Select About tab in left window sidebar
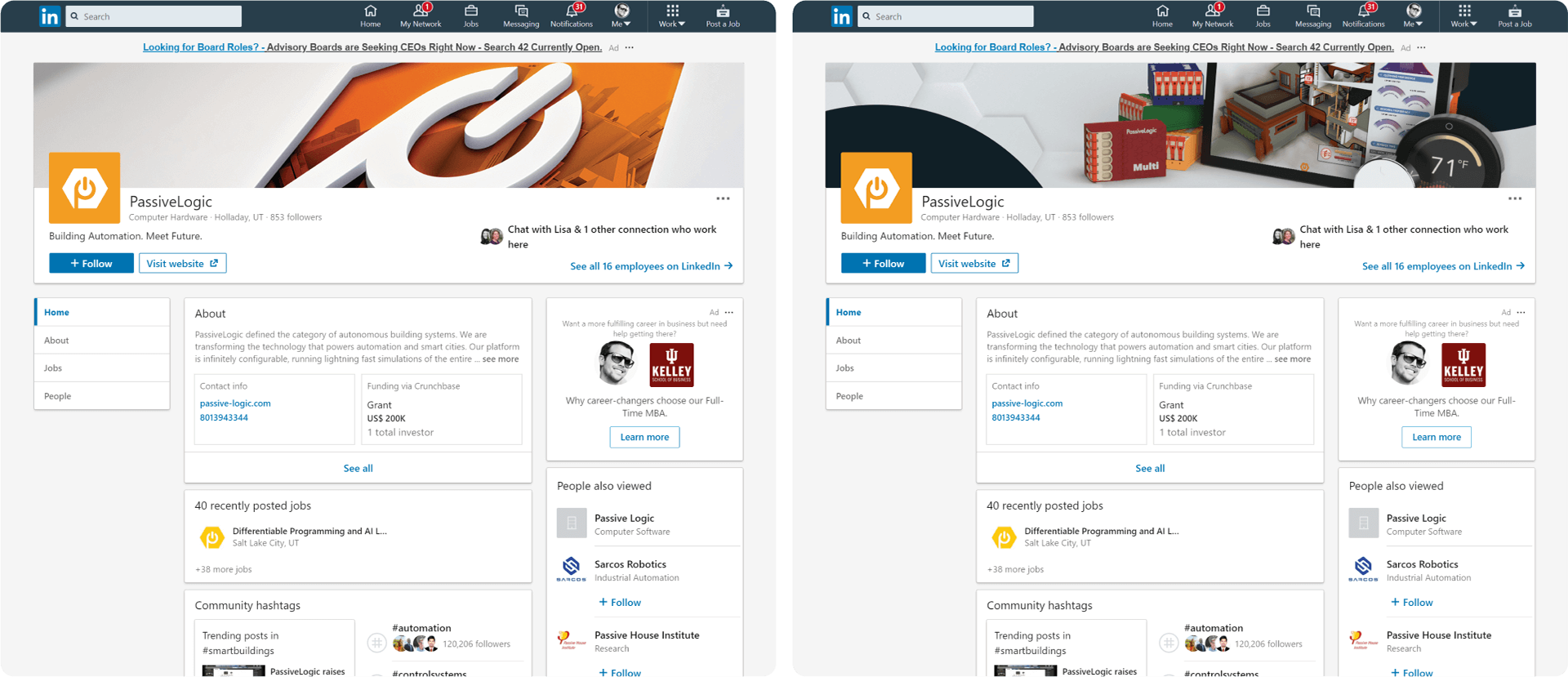1568x677 pixels. tap(102, 341)
